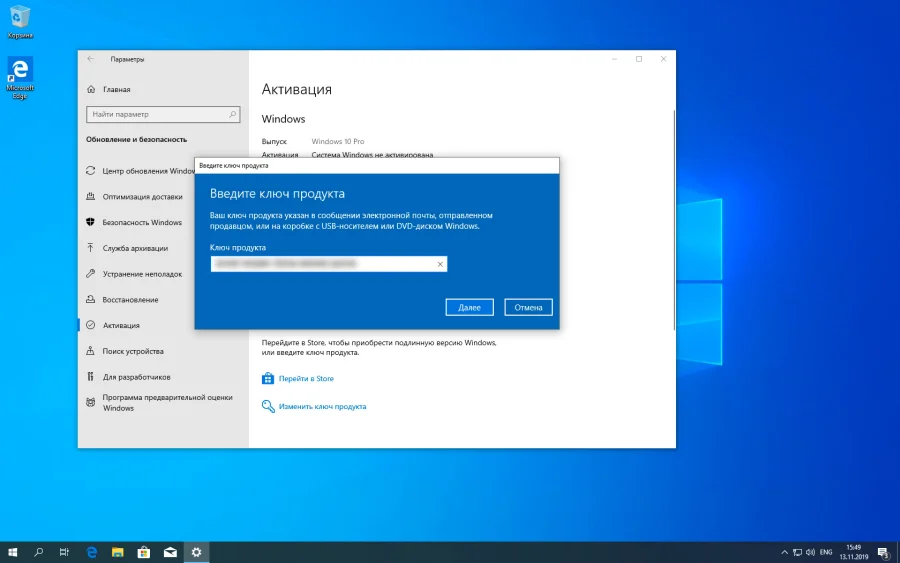Open Центр обновления Windows section
This screenshot has width=900, height=563.
pyautogui.click(x=146, y=171)
